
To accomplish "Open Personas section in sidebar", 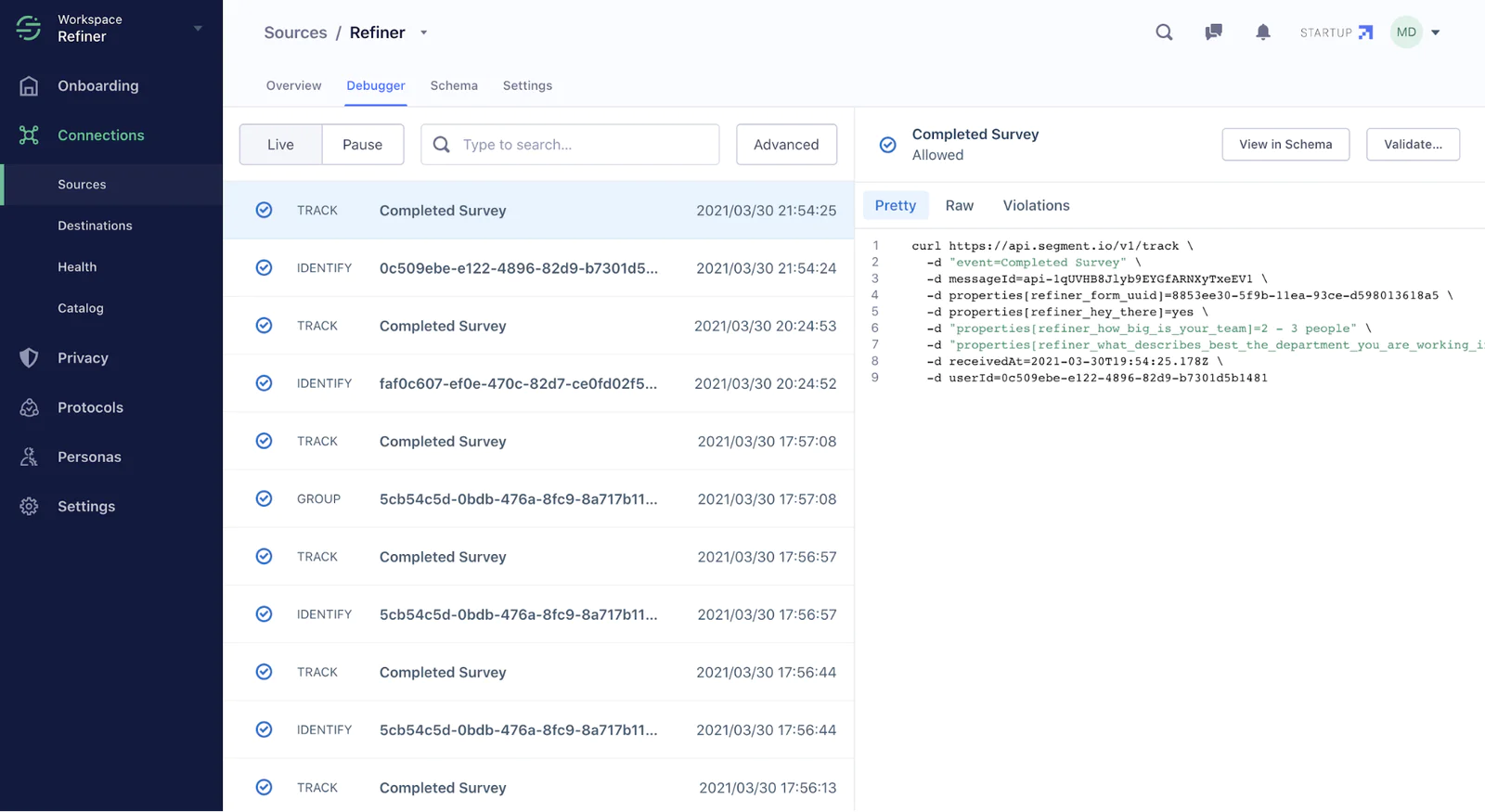I will pos(89,457).
